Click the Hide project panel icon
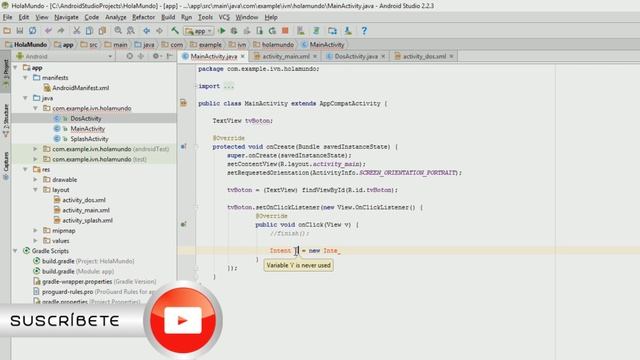The height and width of the screenshot is (360, 640). pos(170,56)
